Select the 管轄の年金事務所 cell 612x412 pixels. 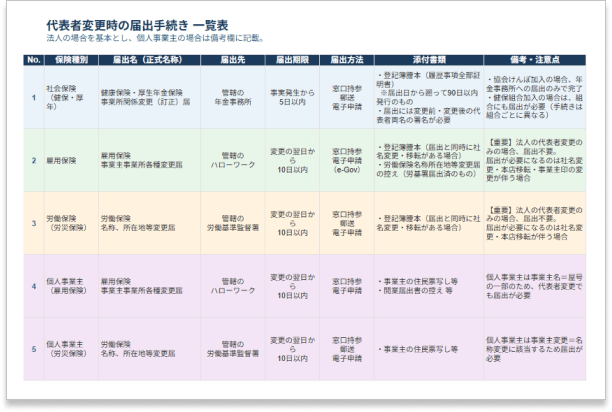point(233,98)
